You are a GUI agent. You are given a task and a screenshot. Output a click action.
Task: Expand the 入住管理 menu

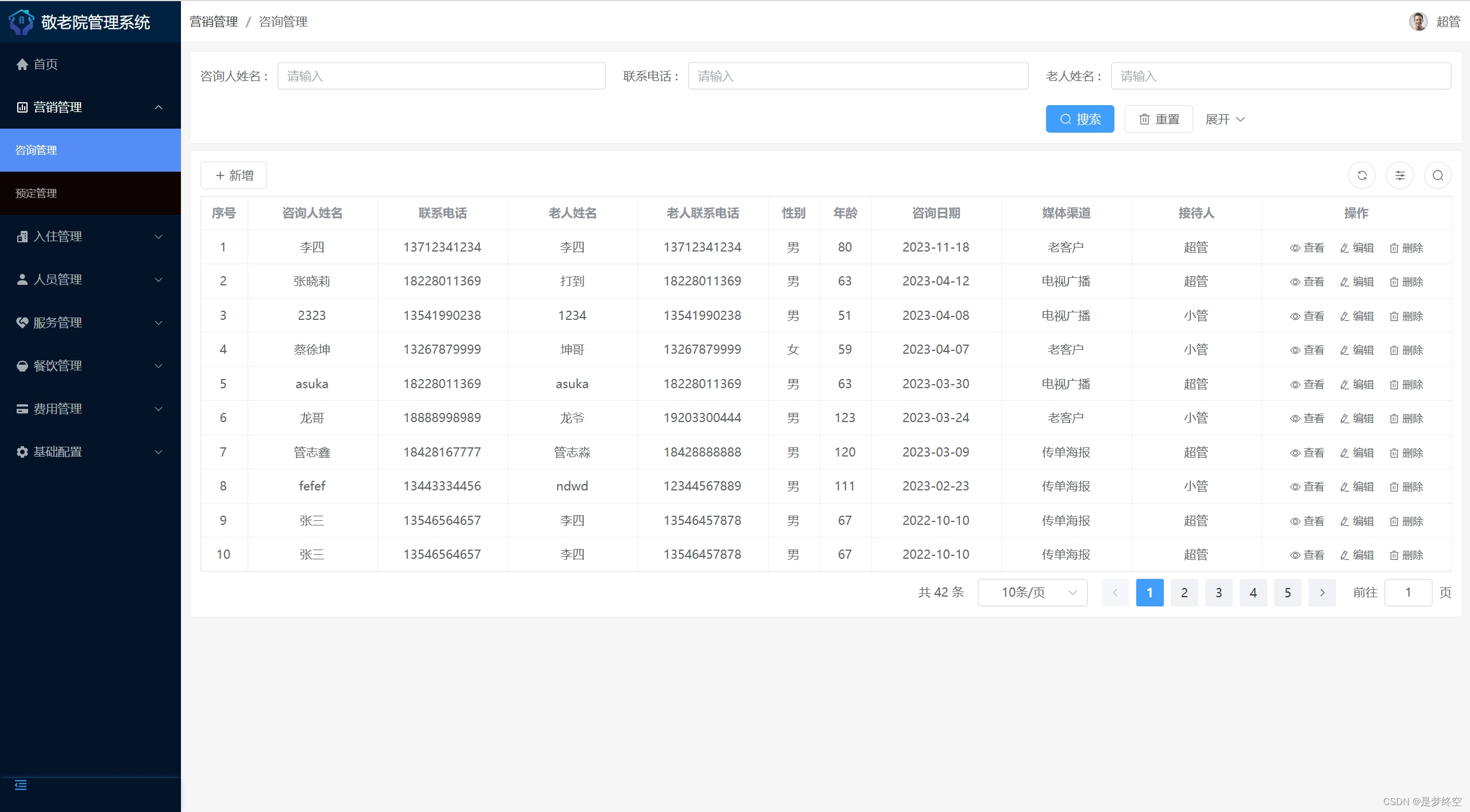click(x=90, y=236)
